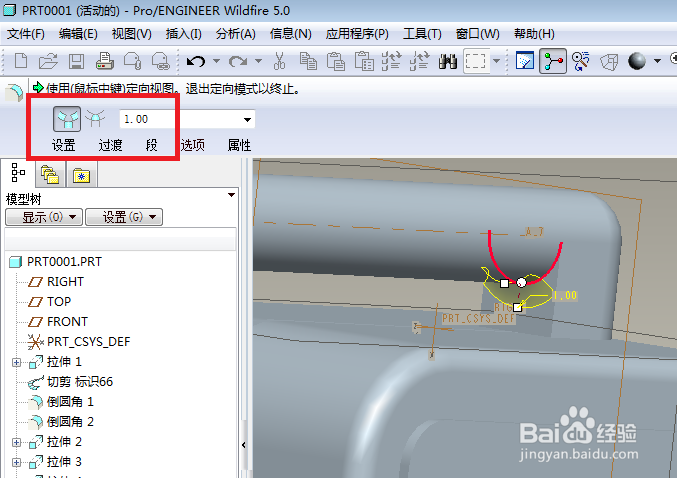Click the selection box icon

click(476, 61)
